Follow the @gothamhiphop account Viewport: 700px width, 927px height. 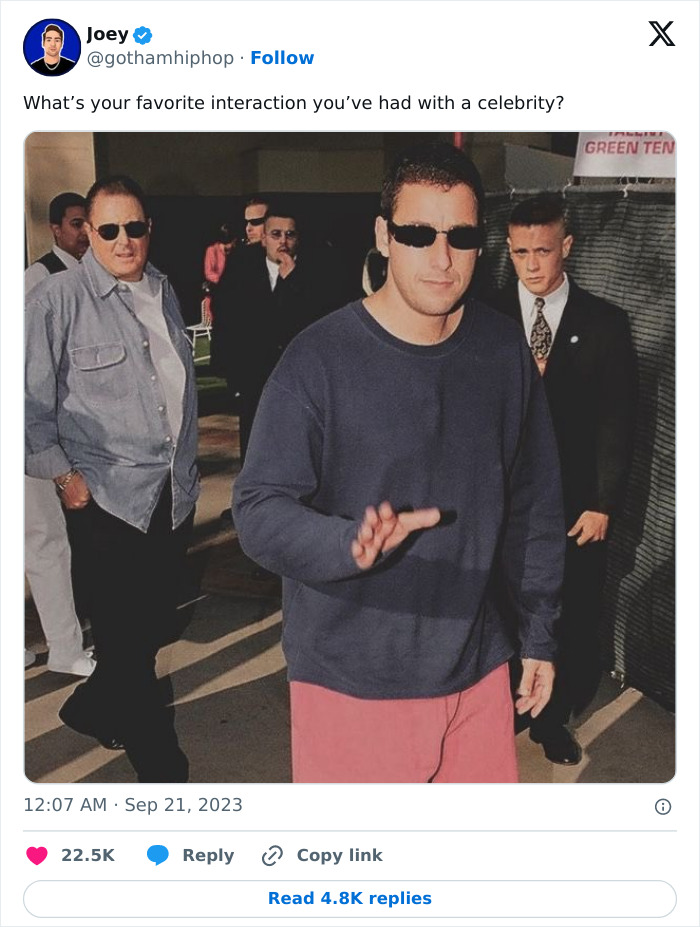(282, 58)
